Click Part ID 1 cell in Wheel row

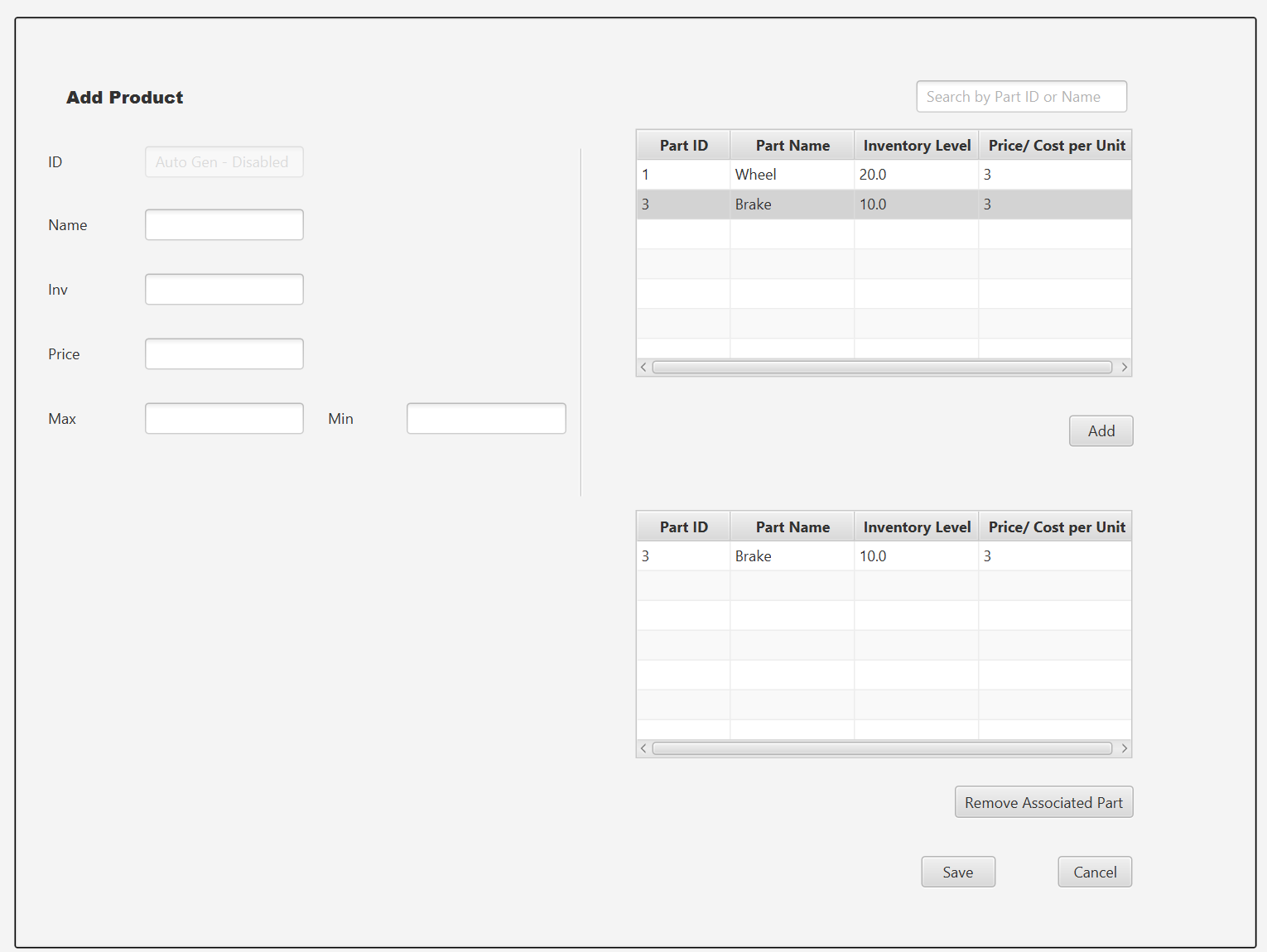point(683,175)
